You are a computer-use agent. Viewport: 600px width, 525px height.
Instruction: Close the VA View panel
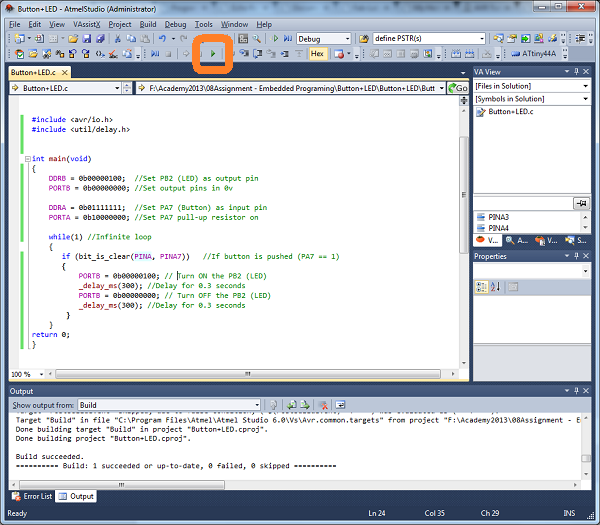coord(586,72)
